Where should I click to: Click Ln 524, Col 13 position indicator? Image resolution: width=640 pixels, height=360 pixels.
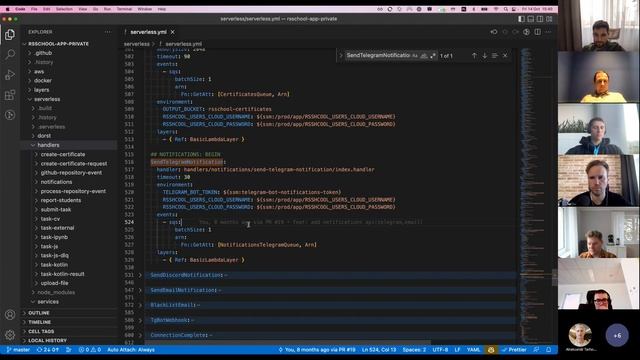[x=379, y=350]
